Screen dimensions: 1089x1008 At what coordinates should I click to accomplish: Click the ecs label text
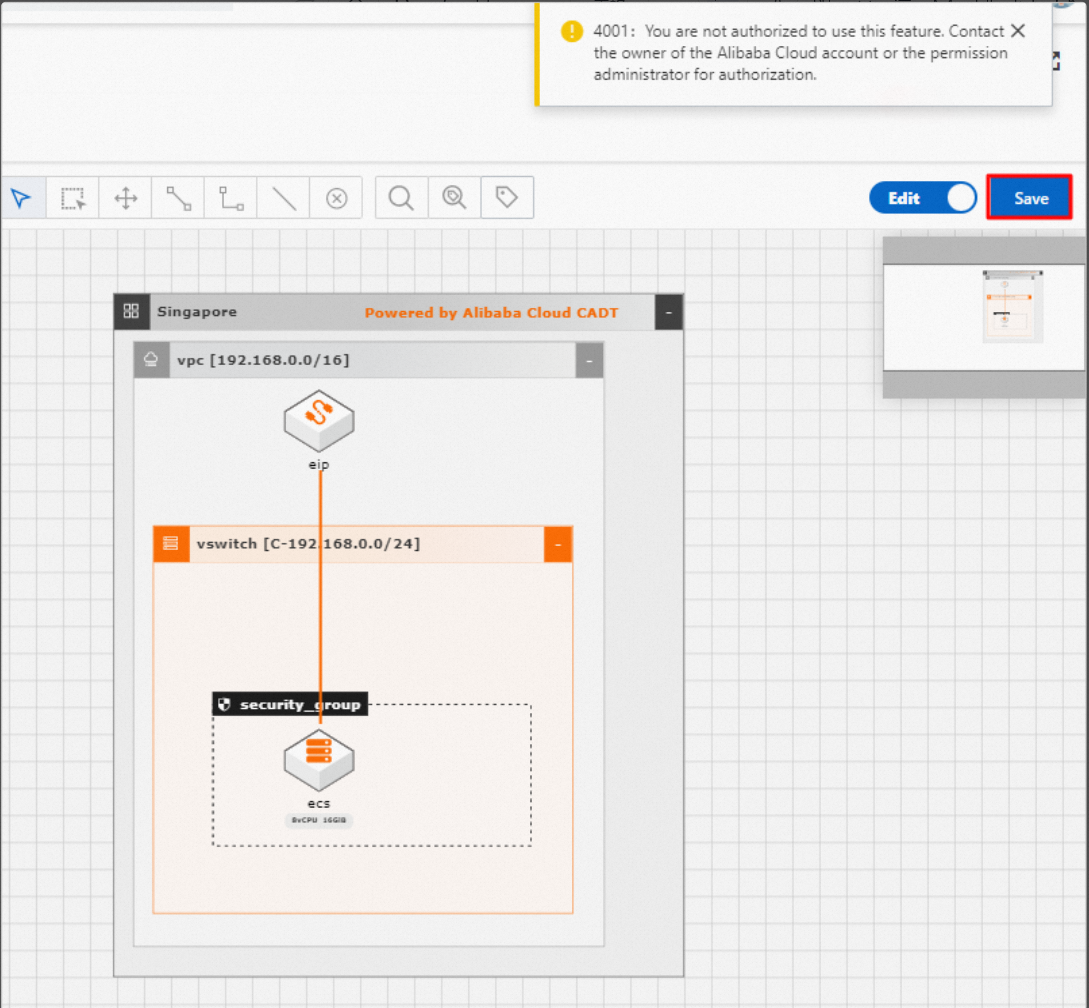(319, 804)
